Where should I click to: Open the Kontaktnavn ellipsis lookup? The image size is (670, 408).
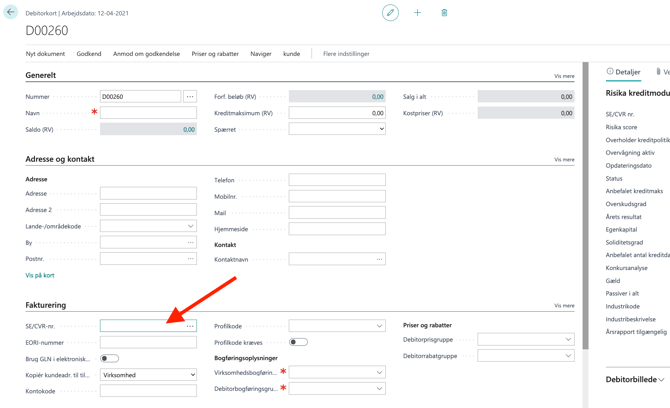click(379, 259)
